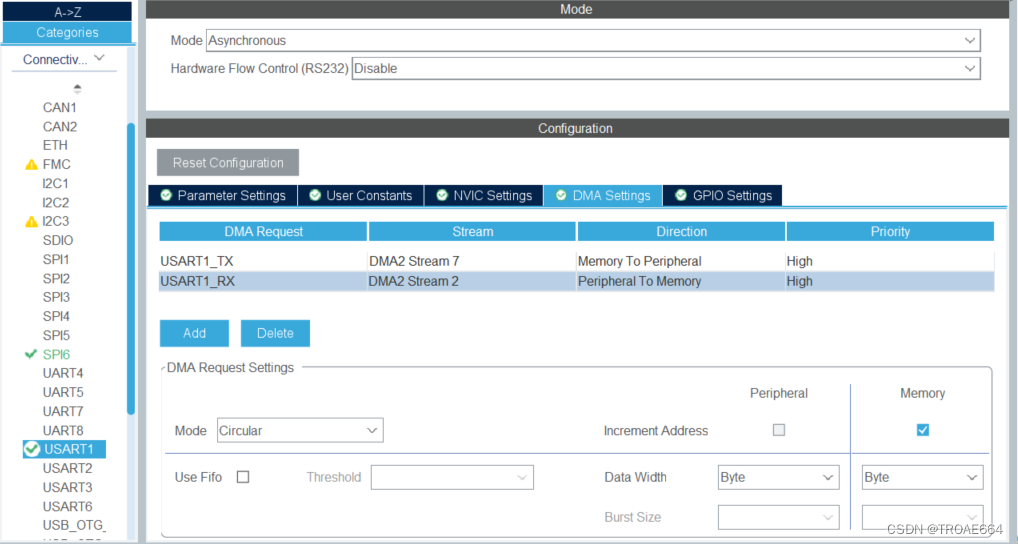
Task: Open the Mode Asynchronous dropdown
Action: (x=593, y=40)
